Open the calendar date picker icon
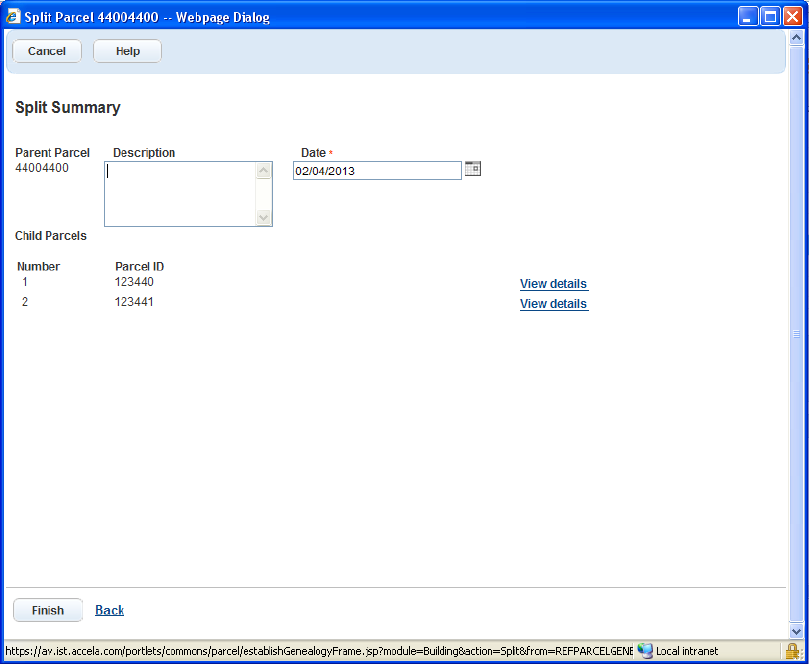Viewport: 809px width, 664px height. 473,169
